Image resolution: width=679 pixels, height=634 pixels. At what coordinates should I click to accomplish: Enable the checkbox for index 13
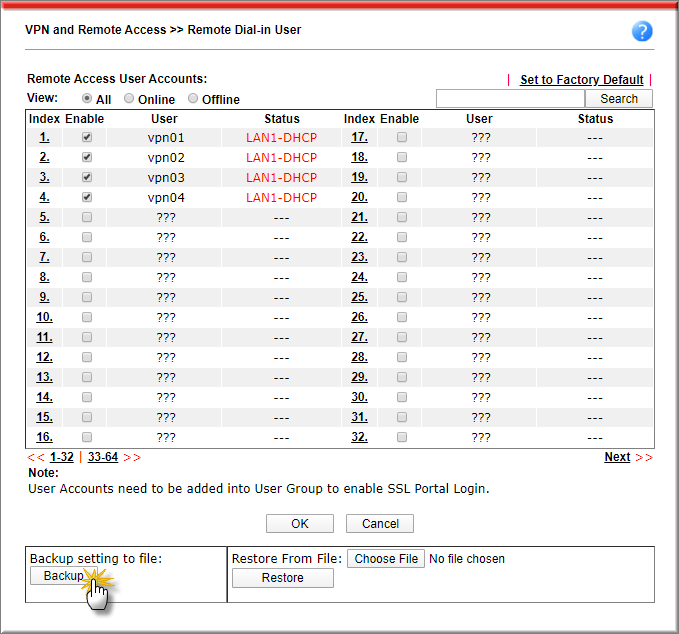point(87,377)
